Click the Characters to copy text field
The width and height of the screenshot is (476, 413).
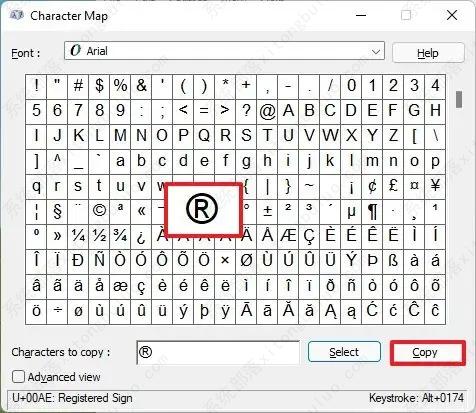pos(218,352)
